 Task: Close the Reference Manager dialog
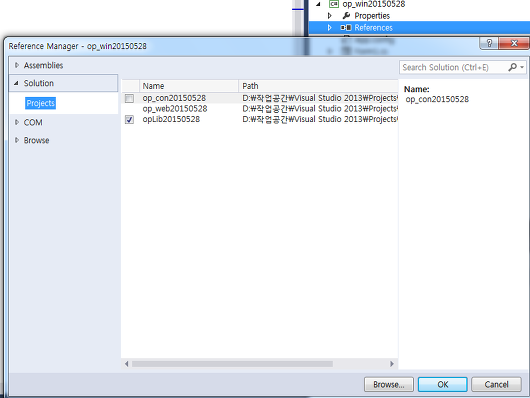[514, 43]
